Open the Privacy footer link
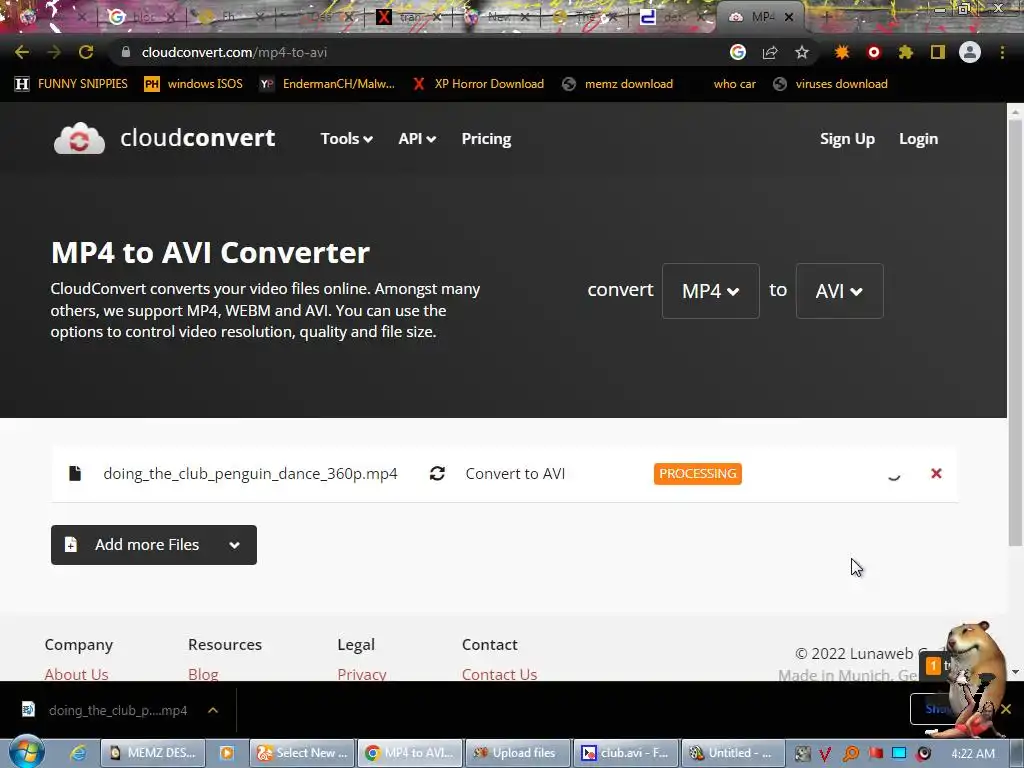Image resolution: width=1024 pixels, height=768 pixels. pyautogui.click(x=362, y=674)
